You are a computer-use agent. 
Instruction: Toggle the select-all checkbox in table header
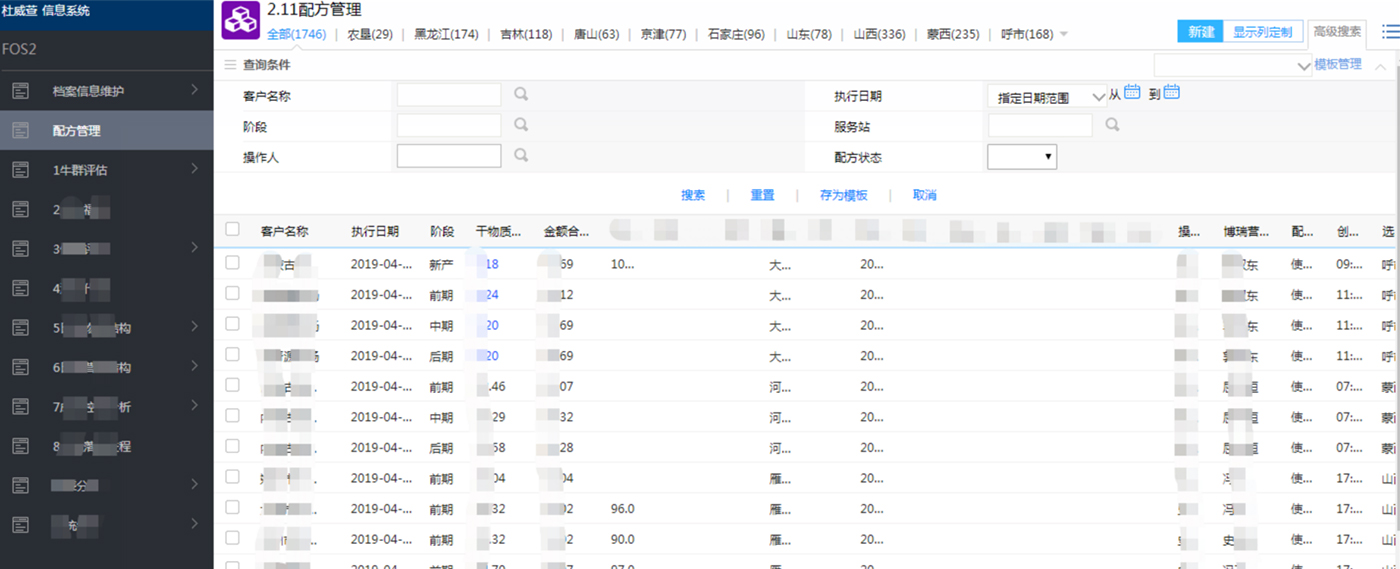(x=232, y=230)
